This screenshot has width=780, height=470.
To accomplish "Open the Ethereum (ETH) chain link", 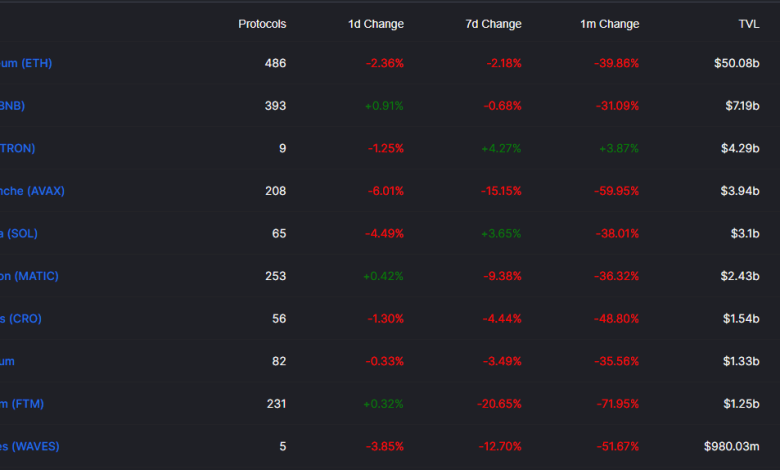I will coord(26,63).
